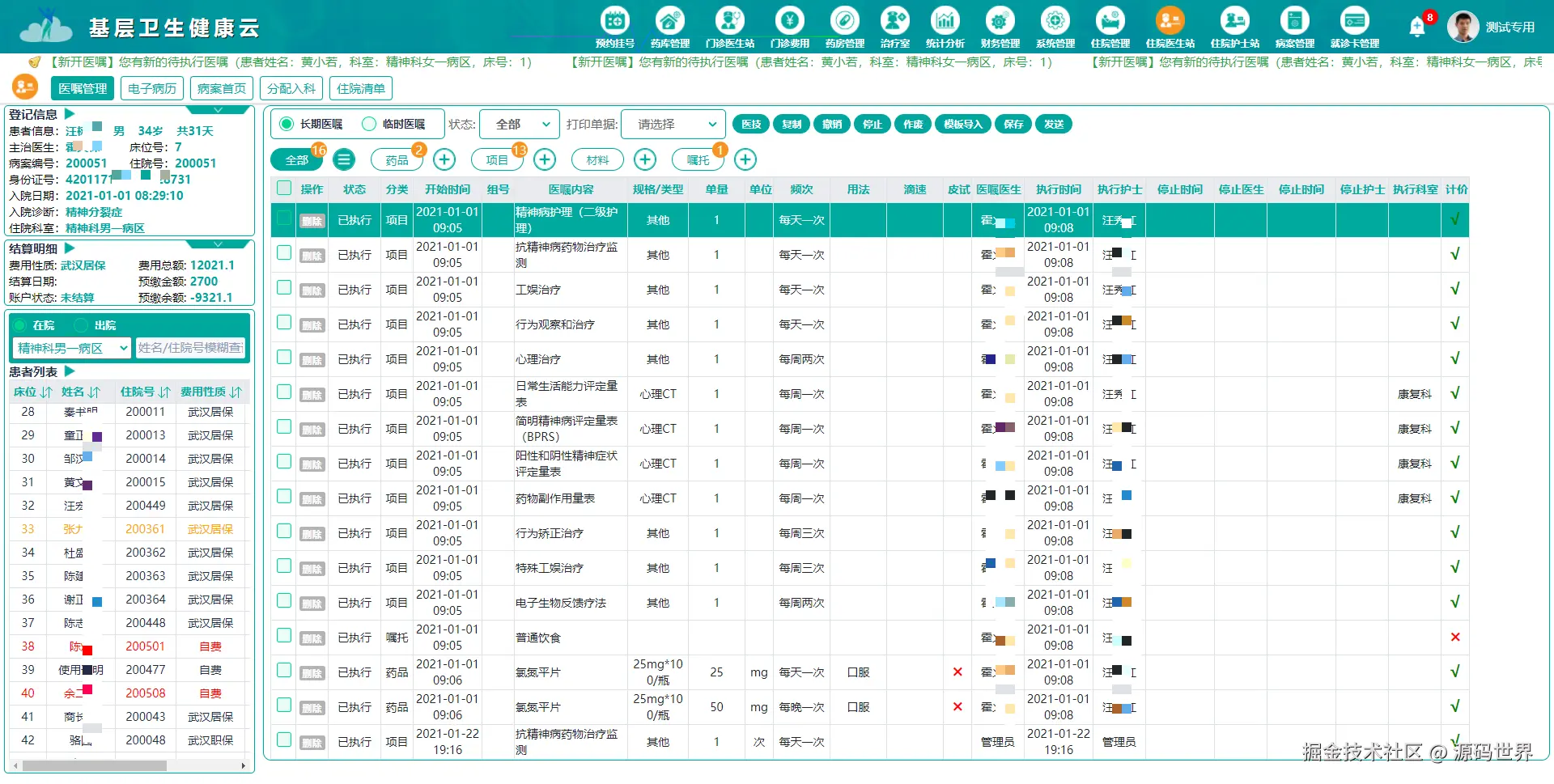Image resolution: width=1554 pixels, height=784 pixels.
Task: Open the 病案首页 tab
Action: pyautogui.click(x=220, y=88)
